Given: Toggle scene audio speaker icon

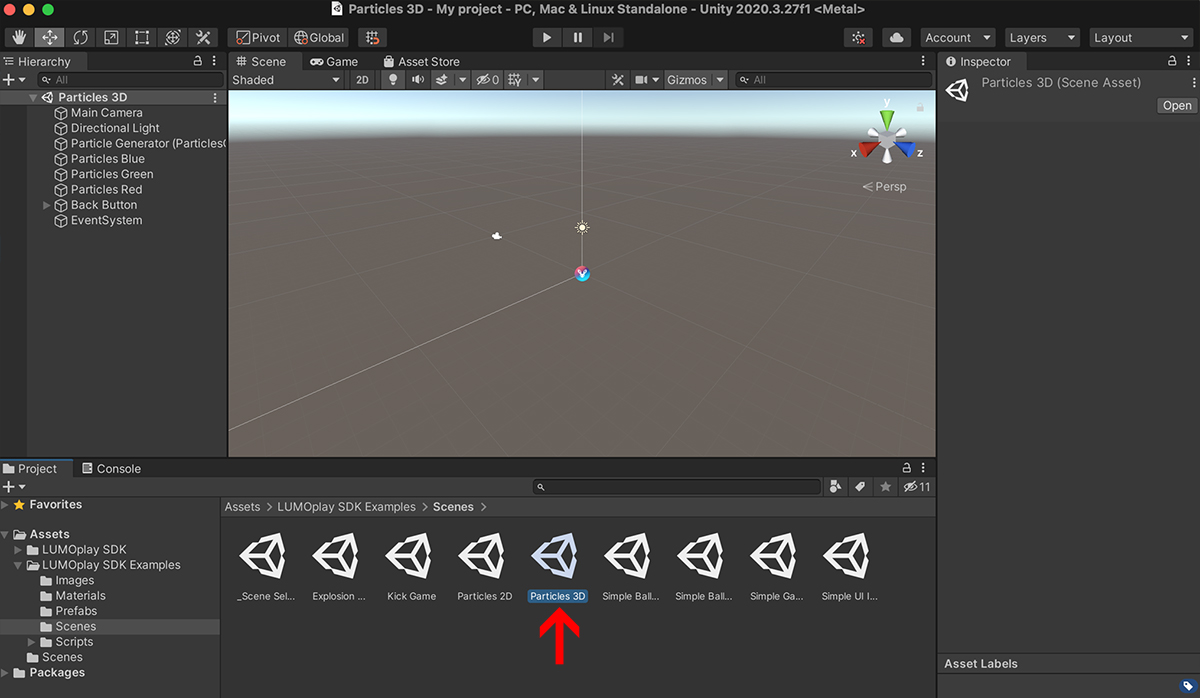Looking at the screenshot, I should click(x=418, y=80).
